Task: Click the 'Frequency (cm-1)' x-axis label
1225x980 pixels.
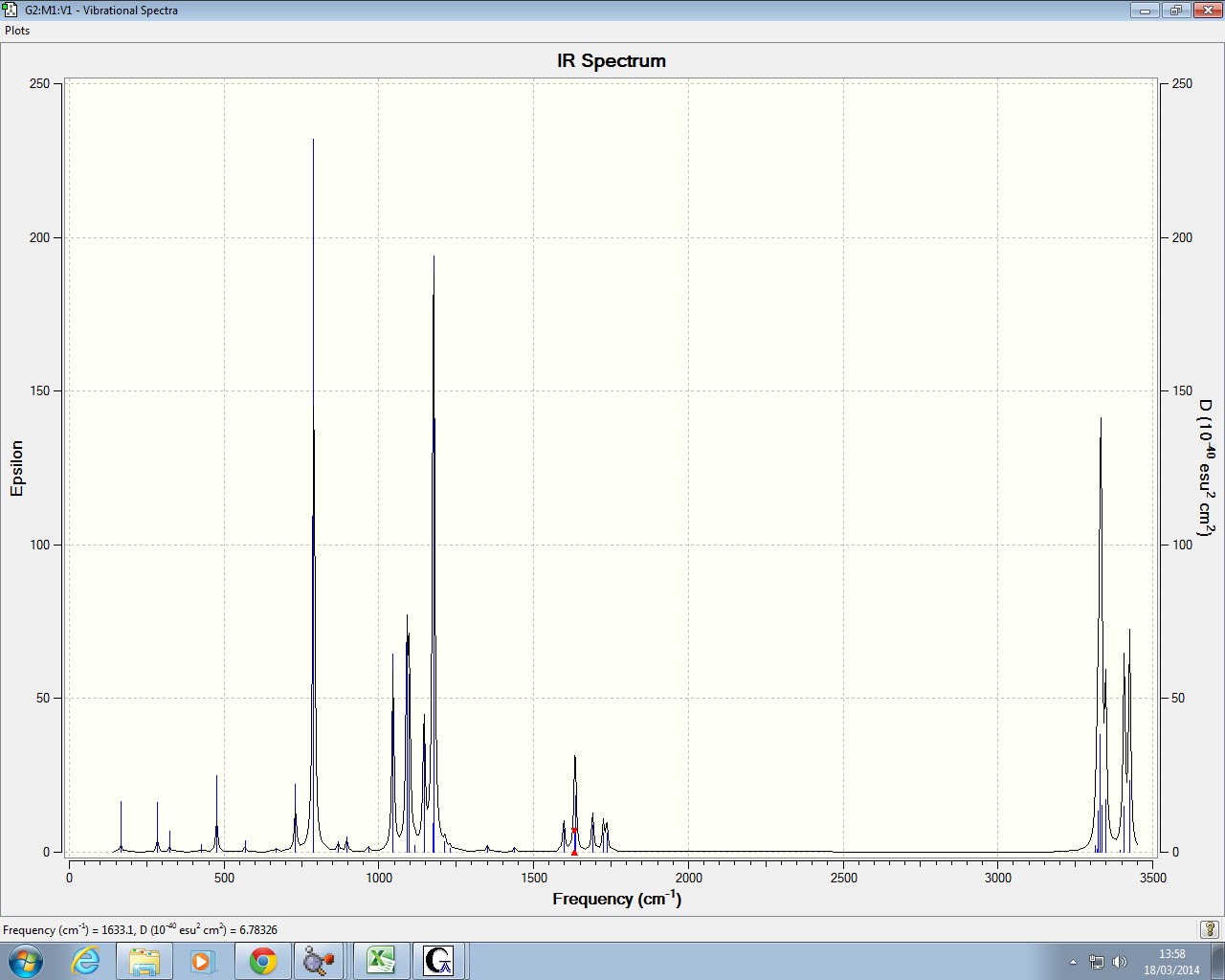Action: pos(617,899)
